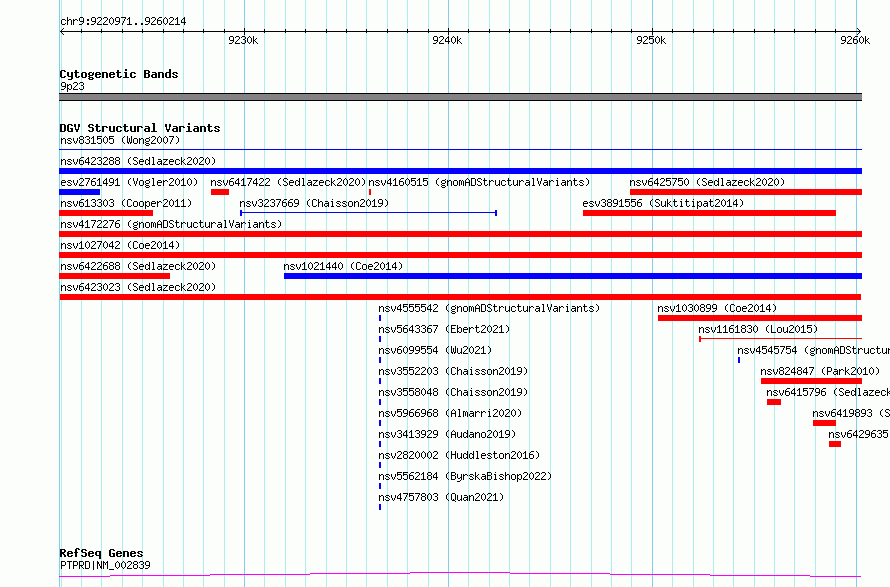Click the chr9:9220971..9260214 coordinate label
Screen dimensions: 890x587
(123, 21)
